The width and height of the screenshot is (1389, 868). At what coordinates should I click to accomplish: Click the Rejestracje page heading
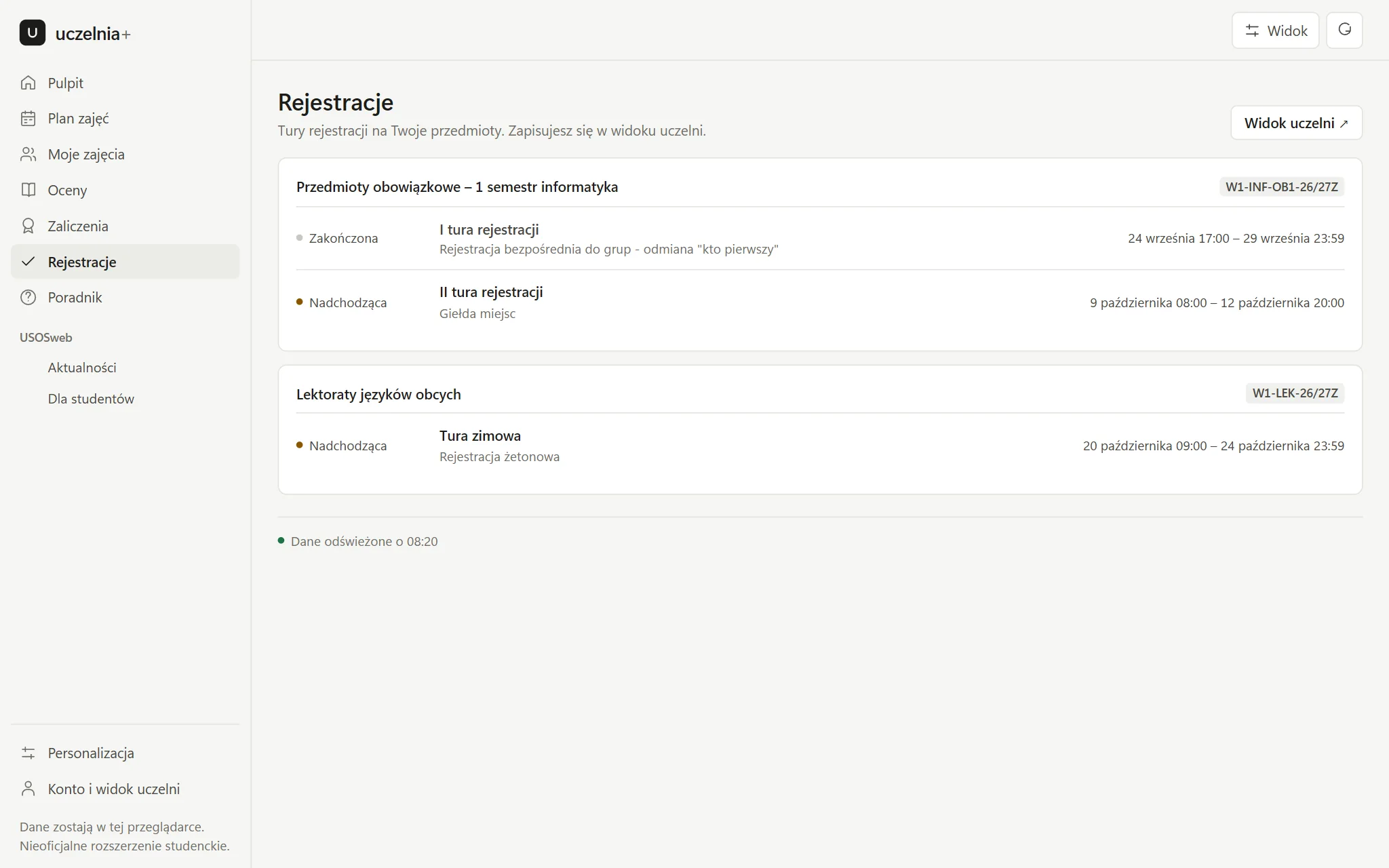click(336, 102)
